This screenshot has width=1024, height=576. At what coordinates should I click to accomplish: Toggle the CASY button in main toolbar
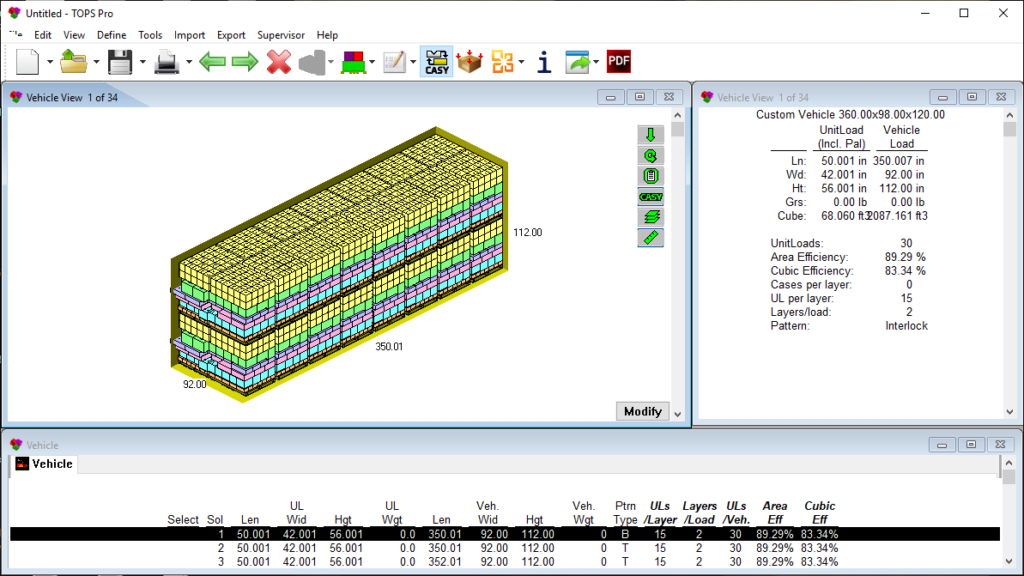436,62
